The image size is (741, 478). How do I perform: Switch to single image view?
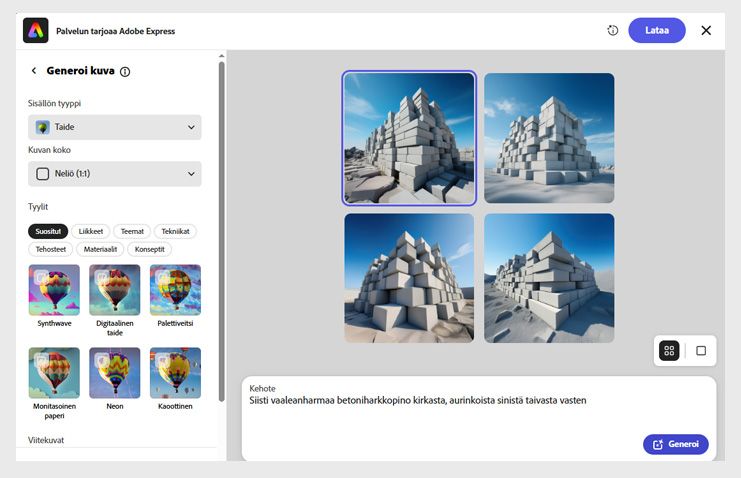(x=701, y=350)
